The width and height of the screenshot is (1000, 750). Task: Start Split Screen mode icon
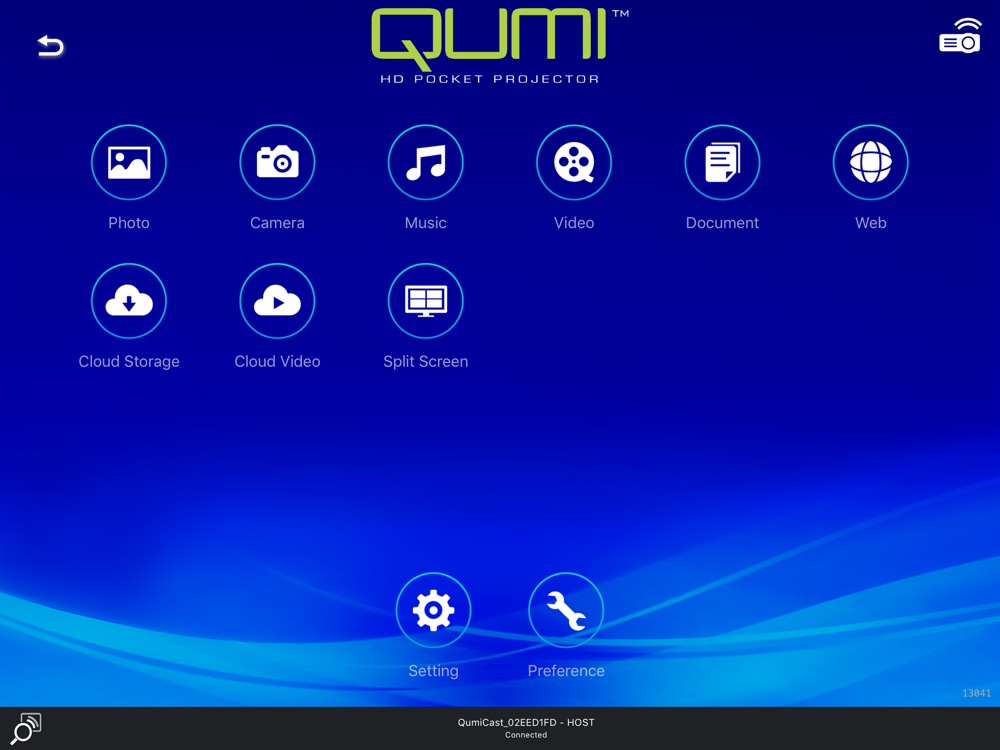[425, 300]
